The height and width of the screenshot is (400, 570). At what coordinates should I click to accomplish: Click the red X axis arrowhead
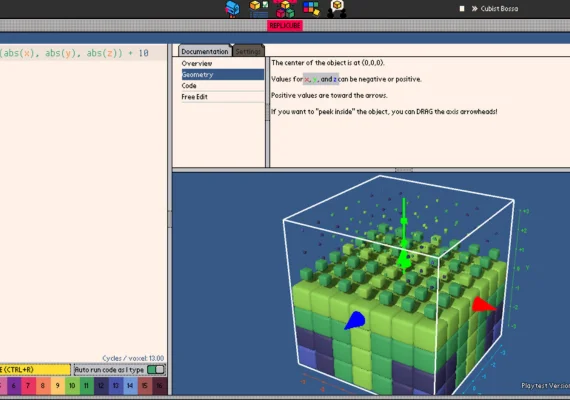pyautogui.click(x=483, y=305)
